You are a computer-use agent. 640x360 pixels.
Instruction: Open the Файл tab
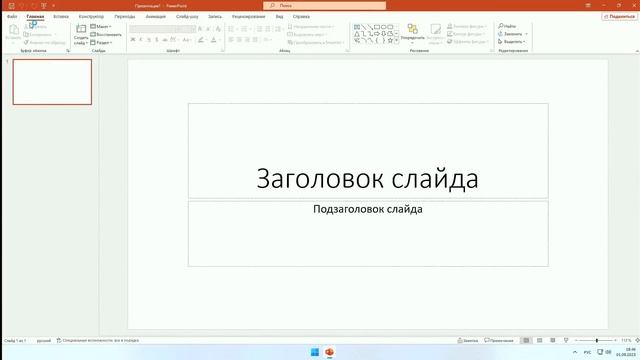click(x=12, y=17)
